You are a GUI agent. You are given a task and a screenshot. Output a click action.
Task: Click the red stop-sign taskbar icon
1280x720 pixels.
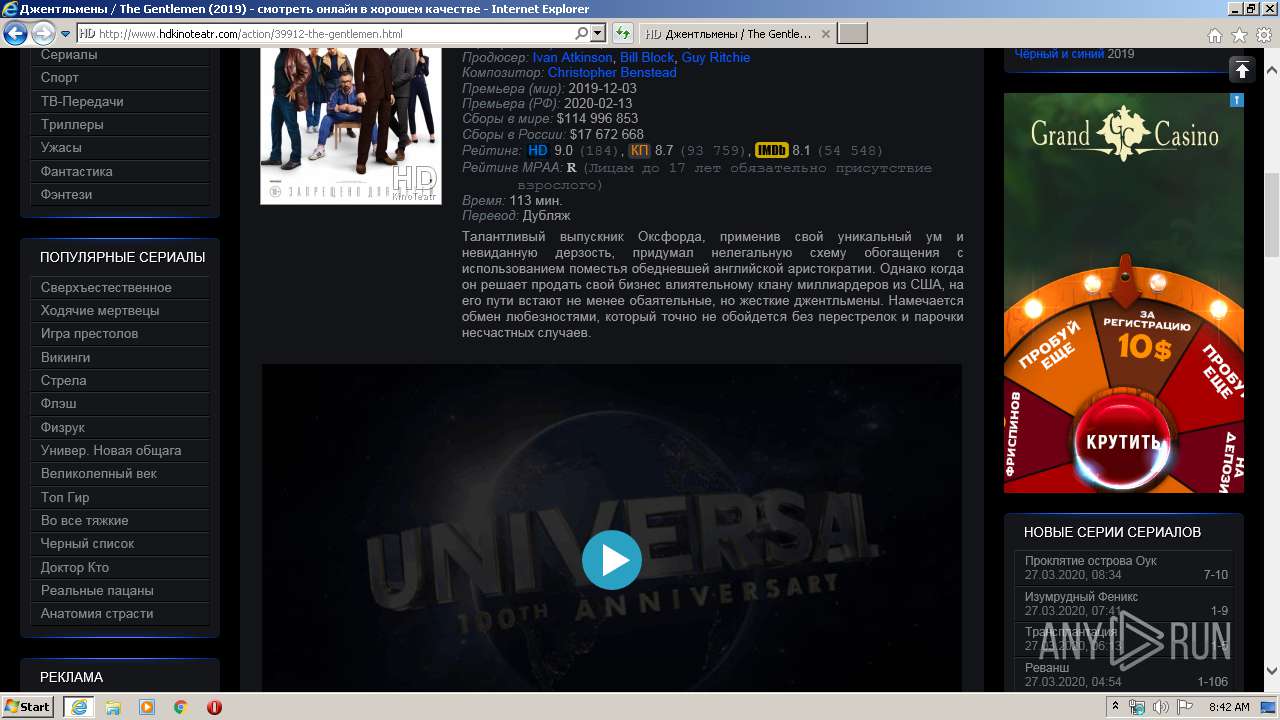(x=214, y=707)
